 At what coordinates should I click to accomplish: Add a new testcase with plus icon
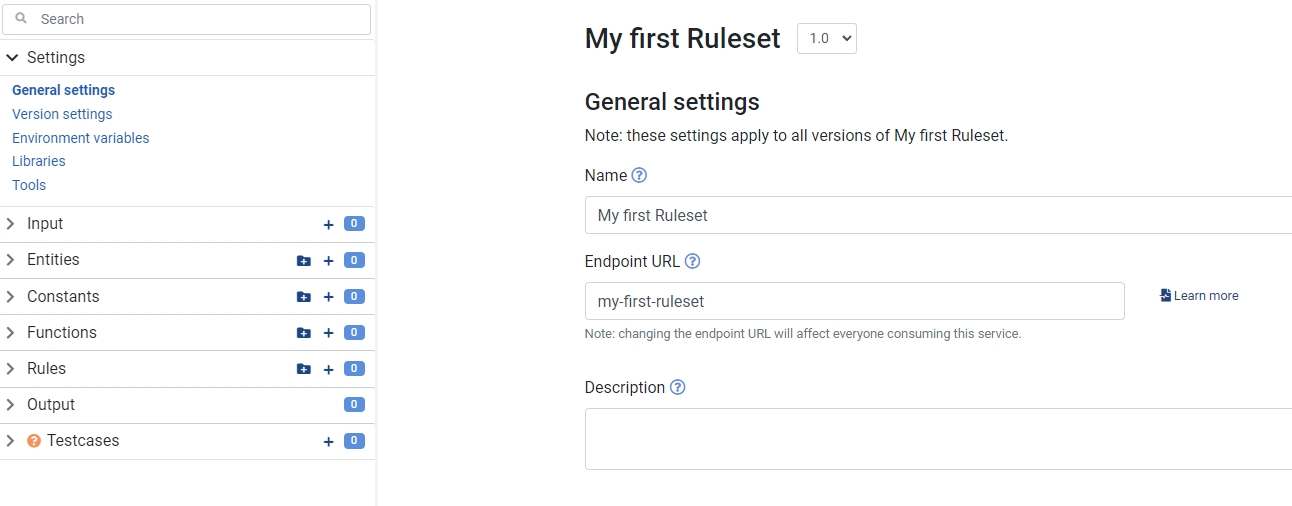click(x=328, y=441)
